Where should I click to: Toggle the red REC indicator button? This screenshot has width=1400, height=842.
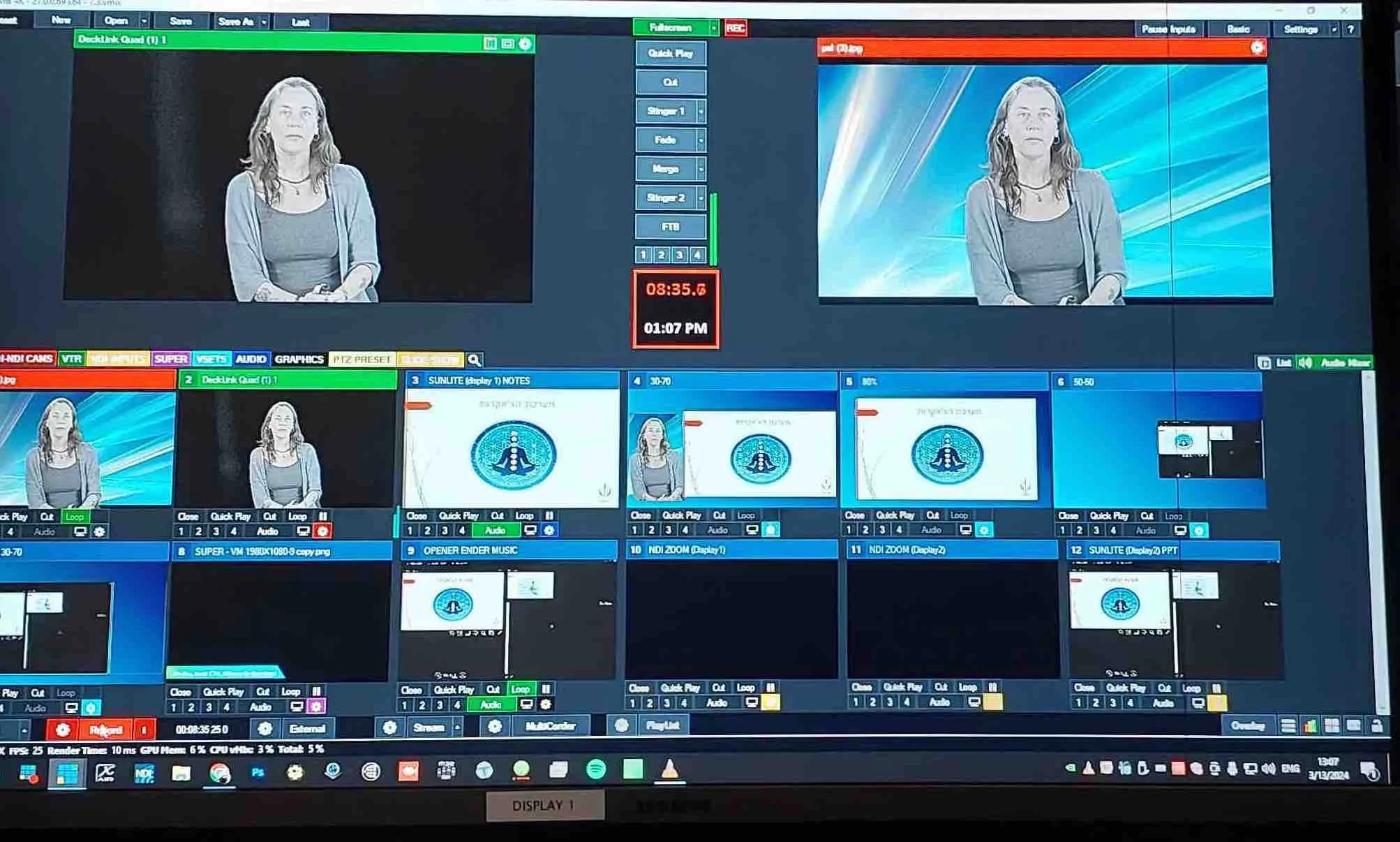click(735, 28)
